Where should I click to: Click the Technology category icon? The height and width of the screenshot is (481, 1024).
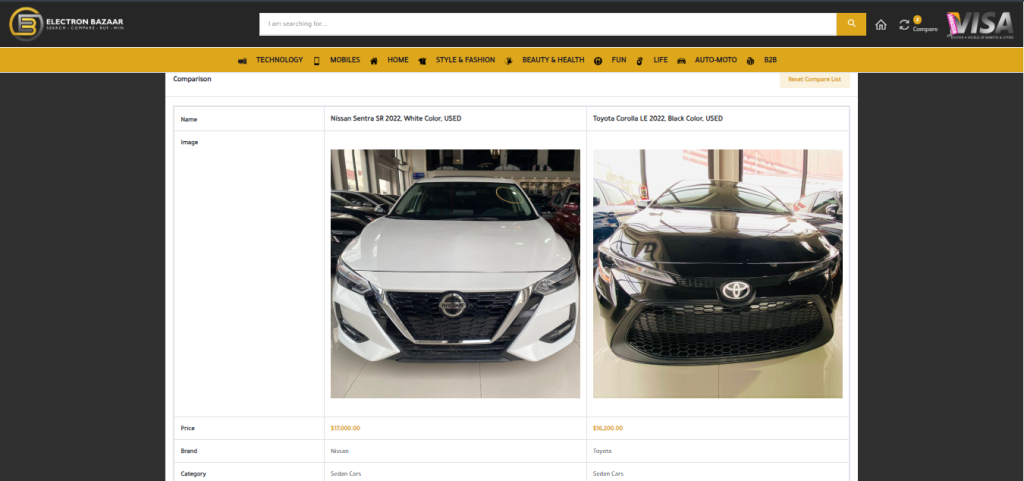[243, 61]
